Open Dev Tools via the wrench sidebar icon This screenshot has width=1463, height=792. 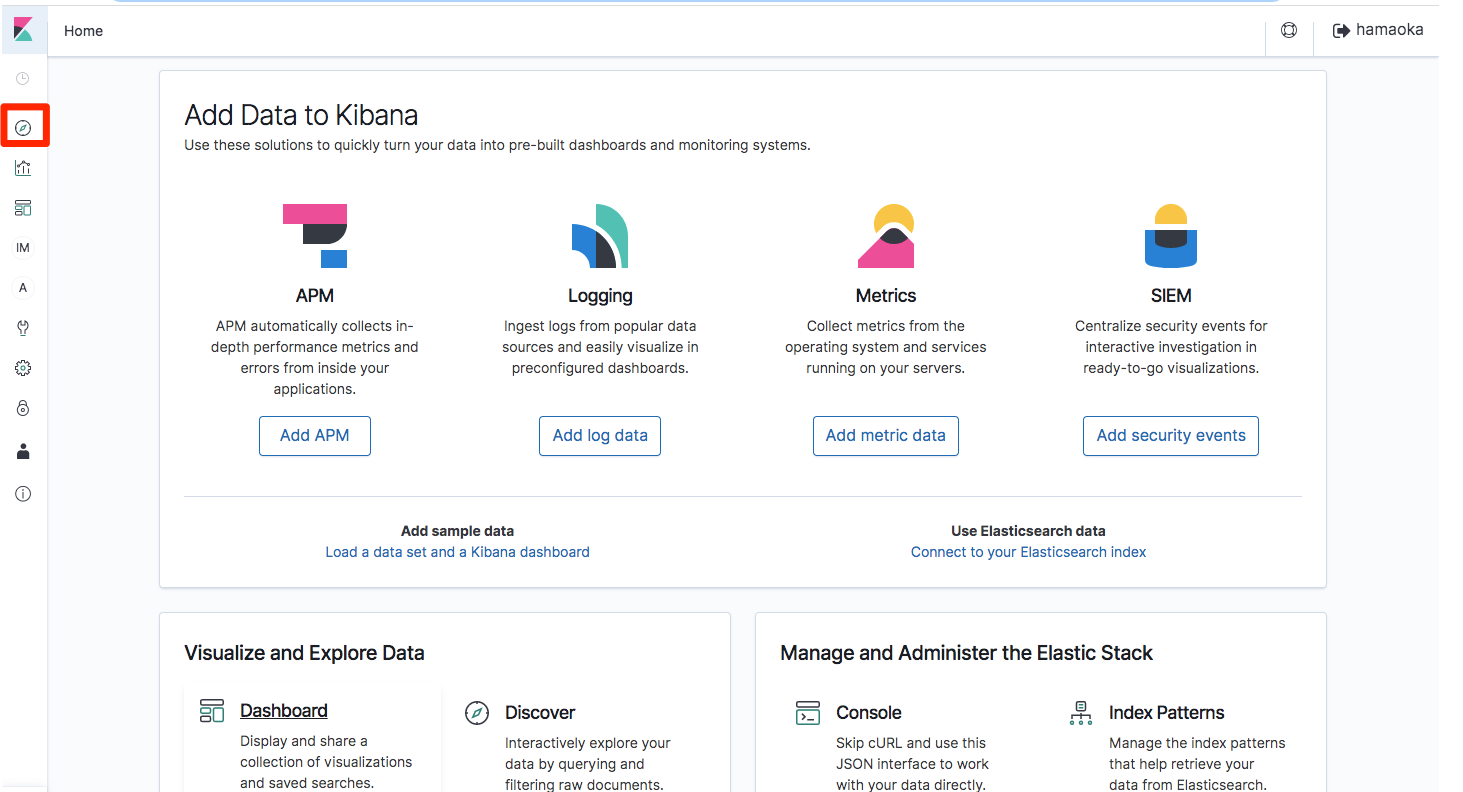(x=23, y=328)
